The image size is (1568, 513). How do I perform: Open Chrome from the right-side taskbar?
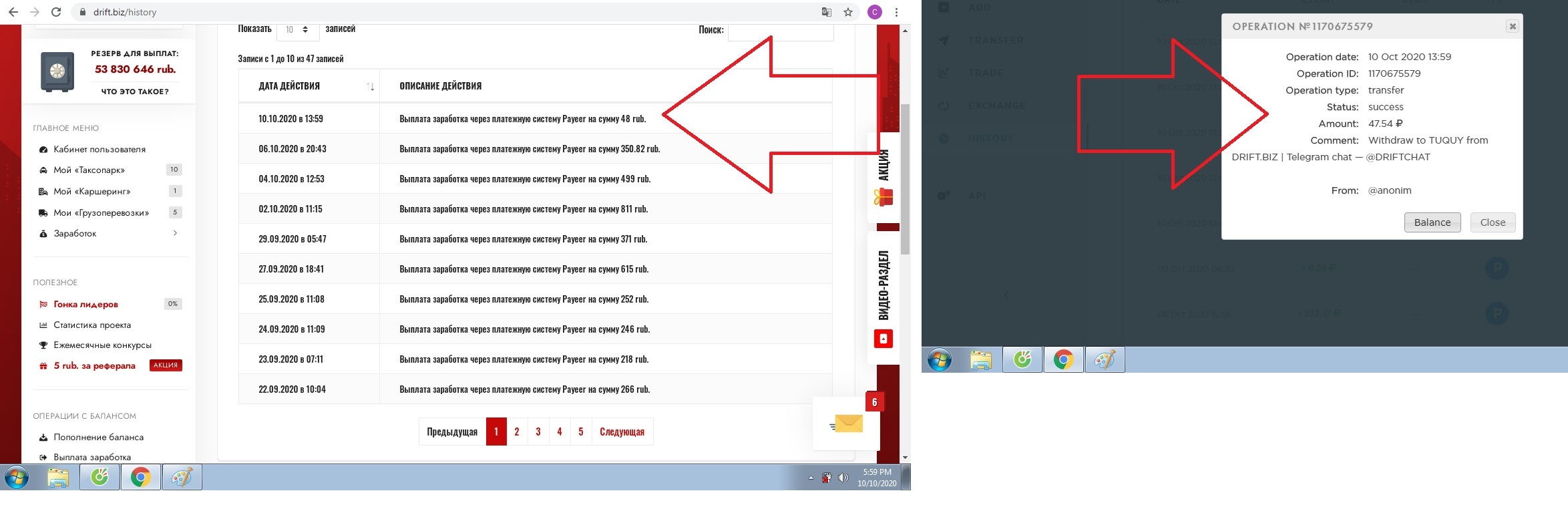1063,360
